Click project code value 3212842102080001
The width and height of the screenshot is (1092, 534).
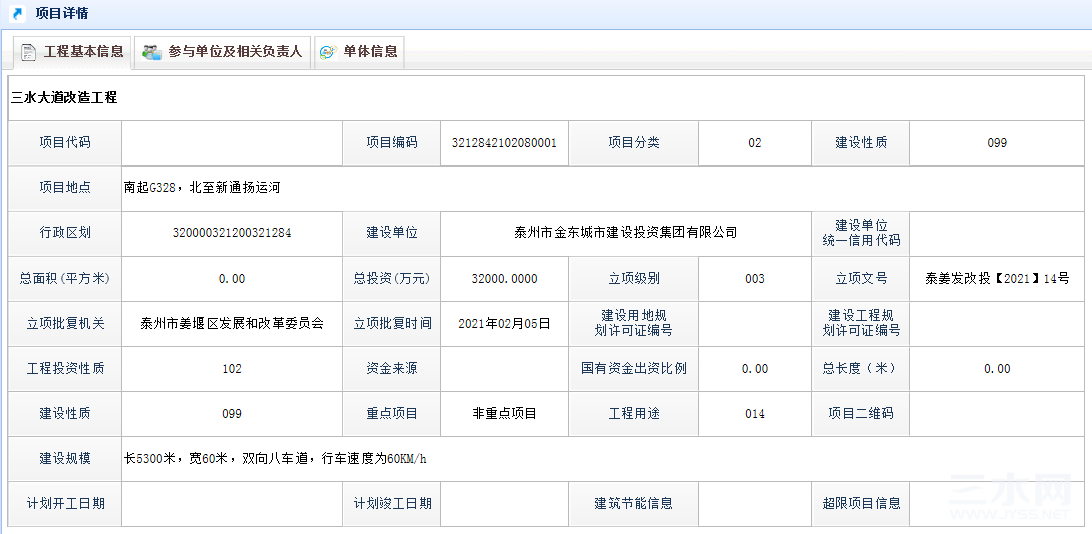pyautogui.click(x=504, y=143)
